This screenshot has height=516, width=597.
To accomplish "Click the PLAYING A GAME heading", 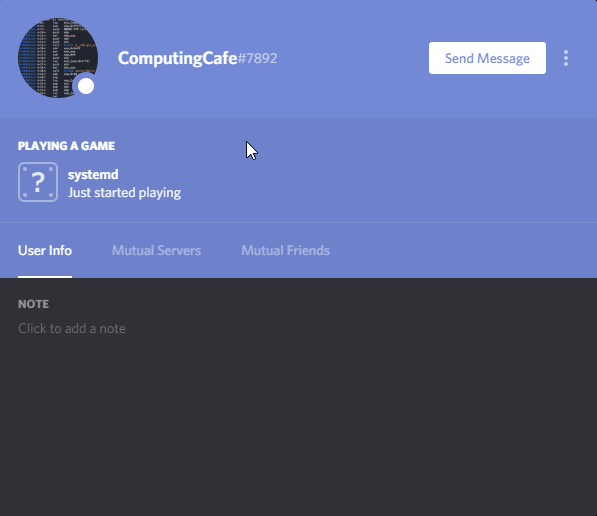I will [66, 146].
